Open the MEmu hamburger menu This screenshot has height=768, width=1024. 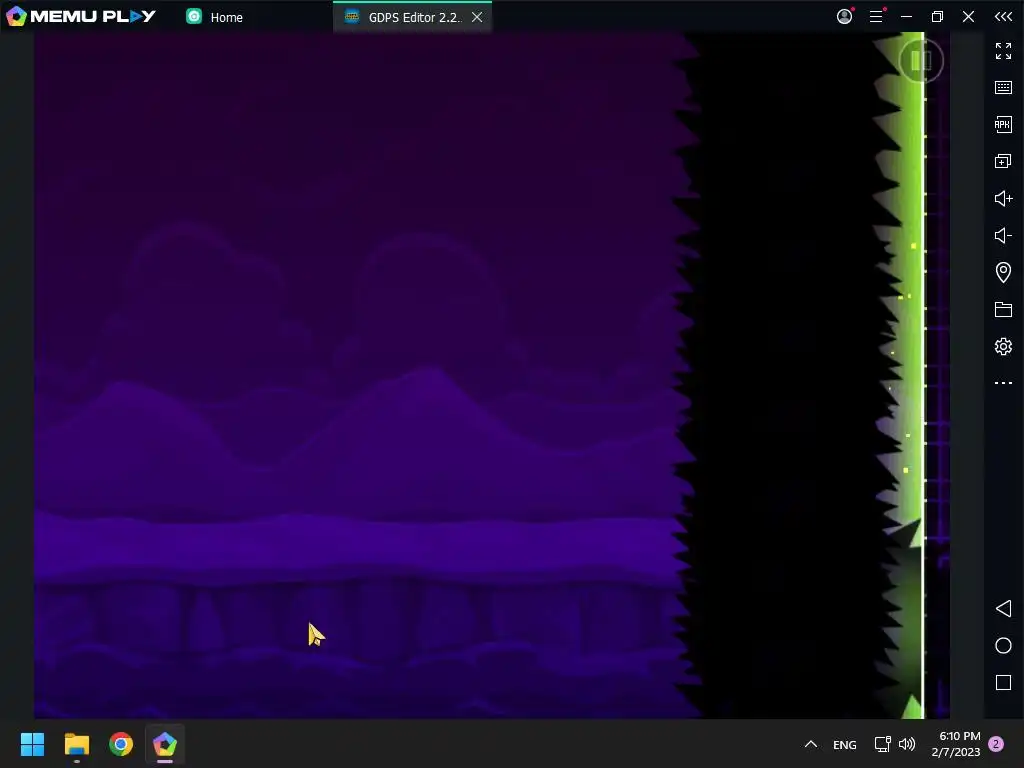tap(876, 16)
